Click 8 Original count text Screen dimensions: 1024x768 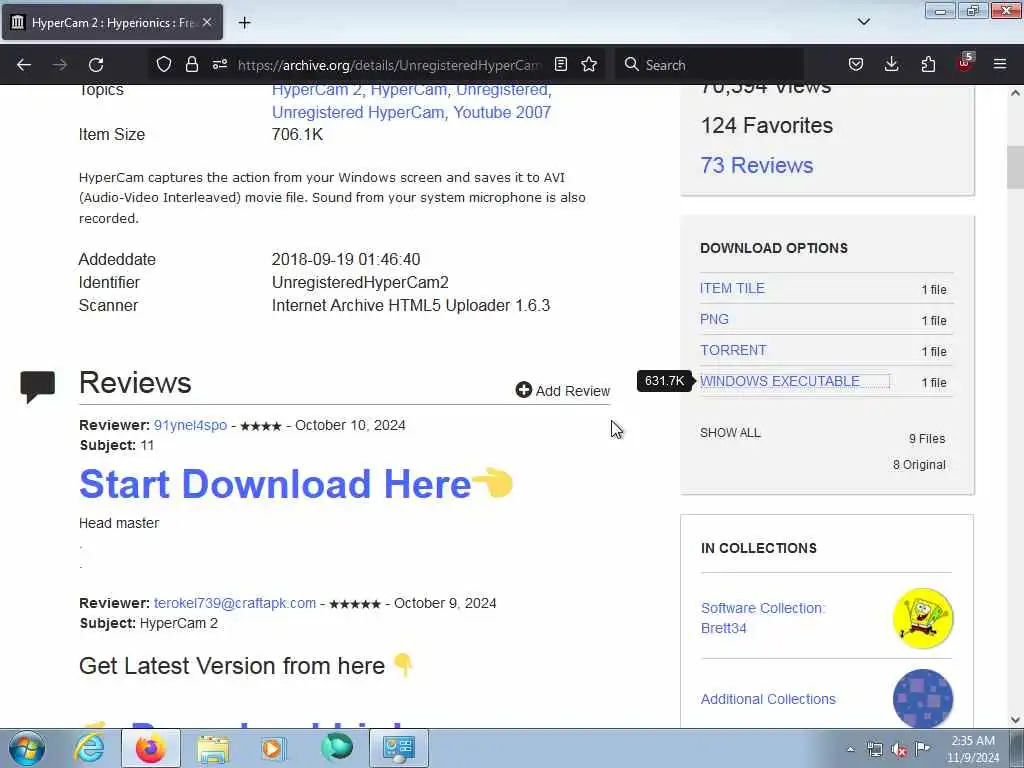tap(919, 465)
